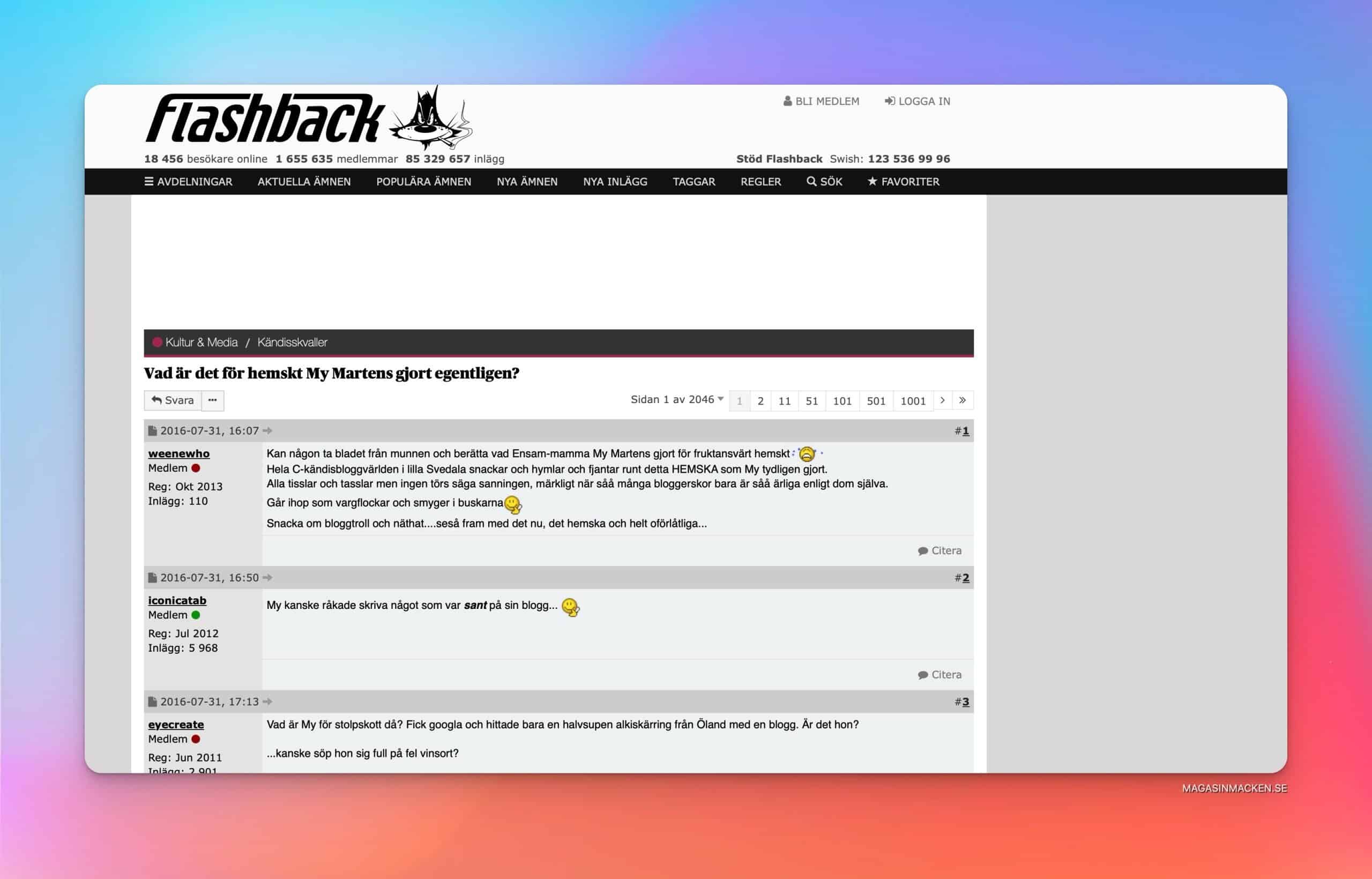Image resolution: width=1372 pixels, height=879 pixels.
Task: Jump to page 11
Action: [785, 401]
